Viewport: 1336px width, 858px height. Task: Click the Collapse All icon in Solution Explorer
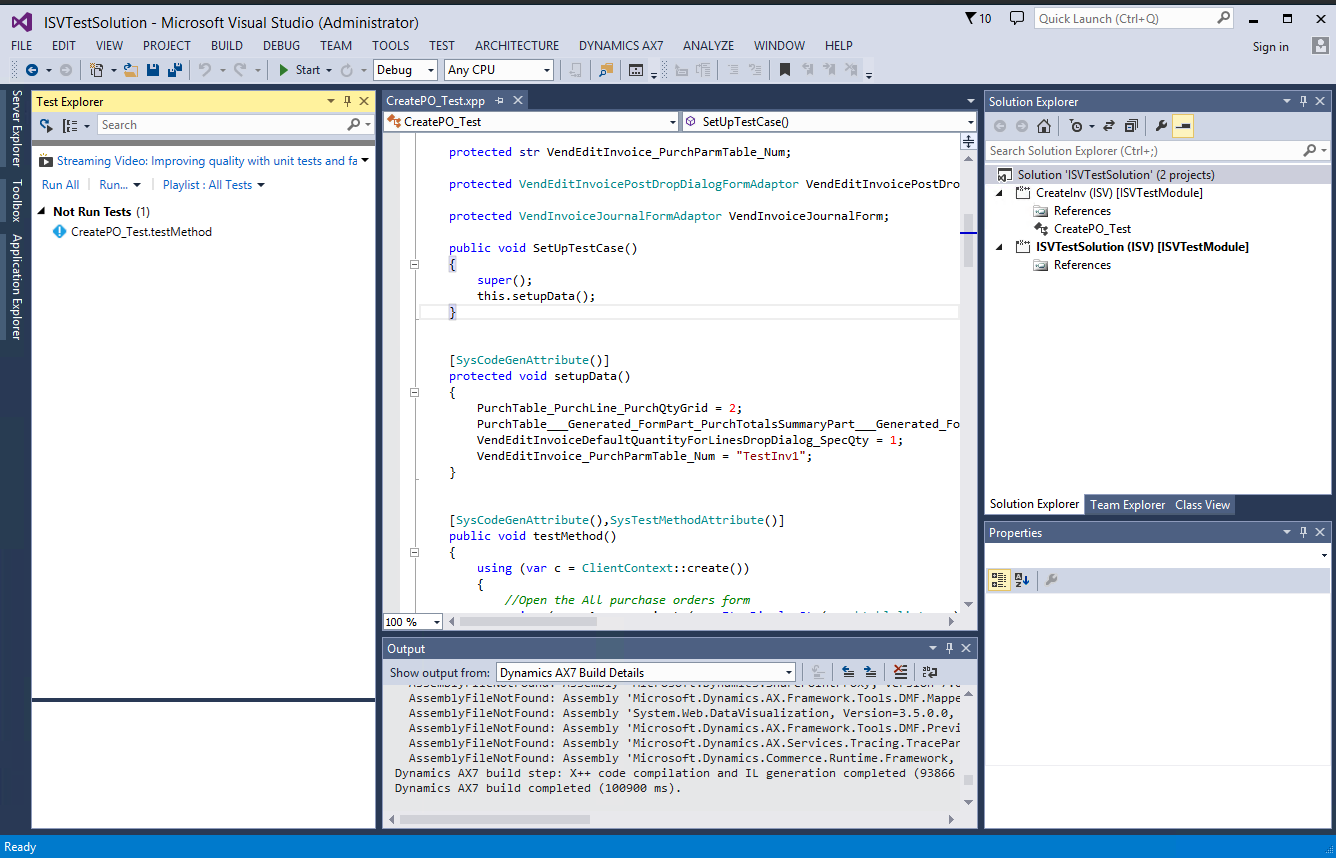(1131, 126)
